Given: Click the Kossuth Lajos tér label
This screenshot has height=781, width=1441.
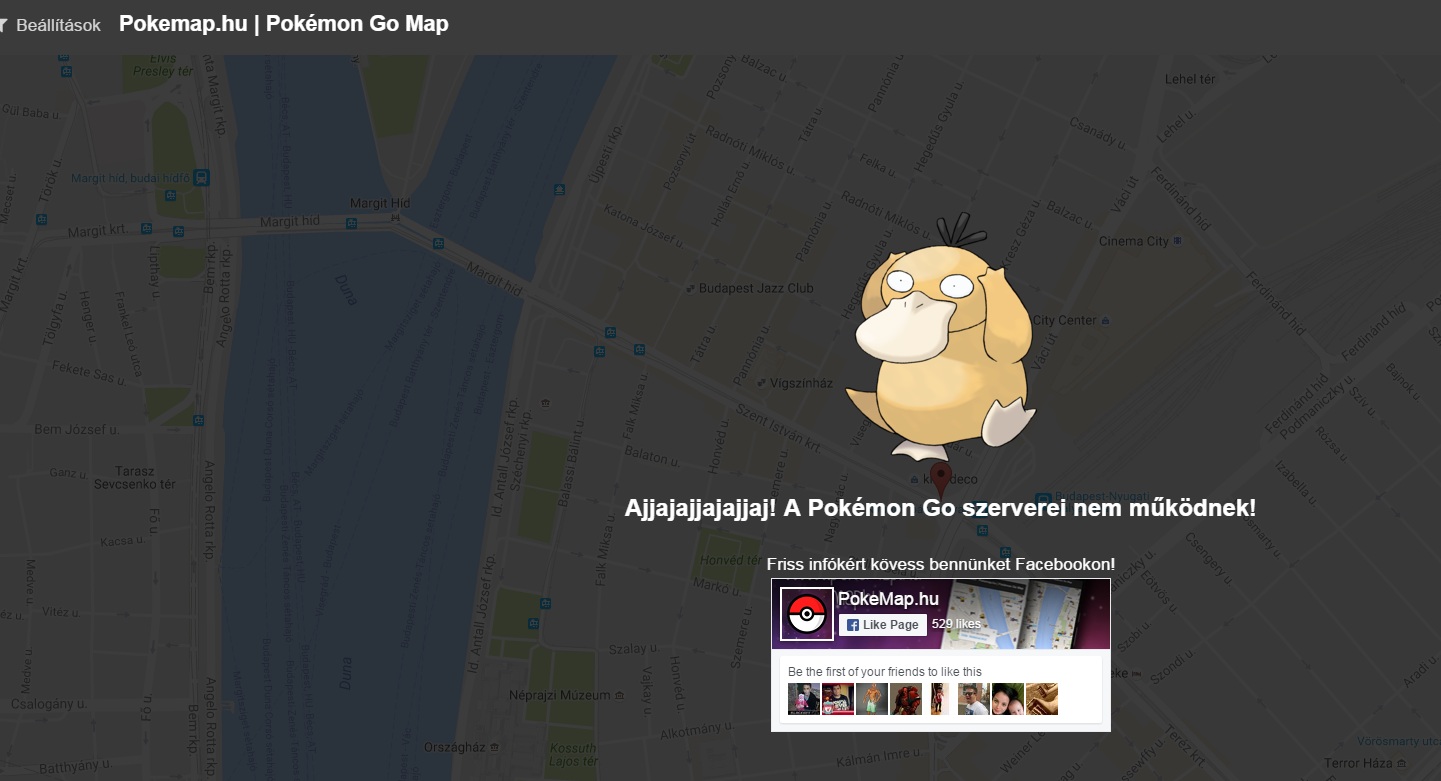Looking at the screenshot, I should pyautogui.click(x=574, y=754).
